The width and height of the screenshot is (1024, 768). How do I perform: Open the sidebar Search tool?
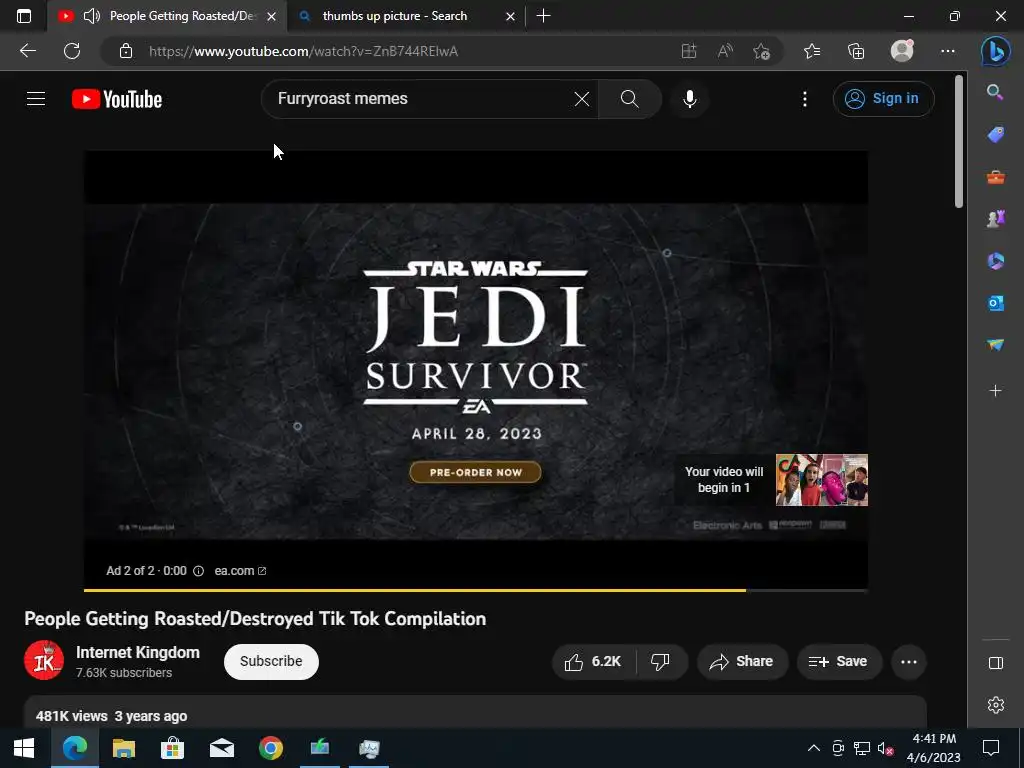click(995, 92)
